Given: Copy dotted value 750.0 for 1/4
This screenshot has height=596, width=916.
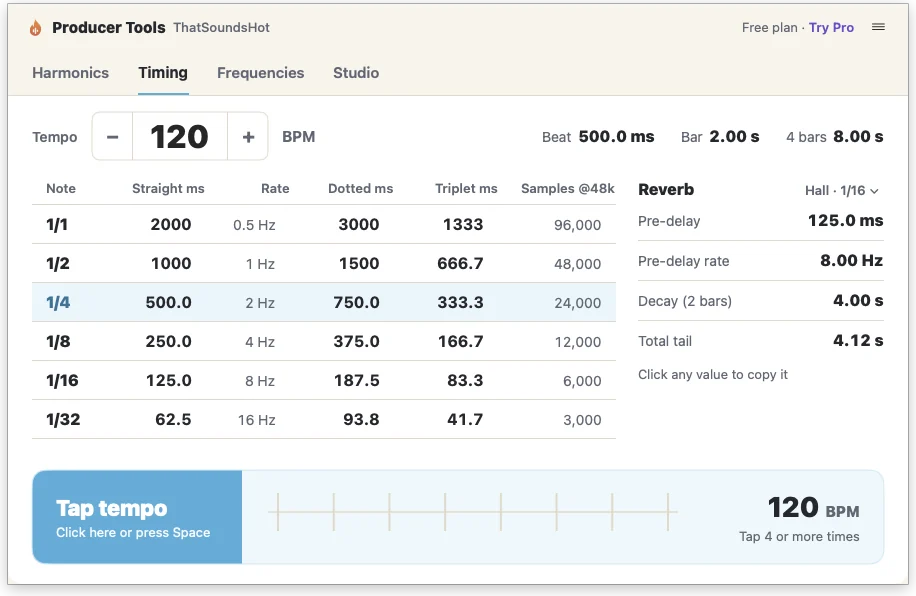Looking at the screenshot, I should tap(356, 303).
